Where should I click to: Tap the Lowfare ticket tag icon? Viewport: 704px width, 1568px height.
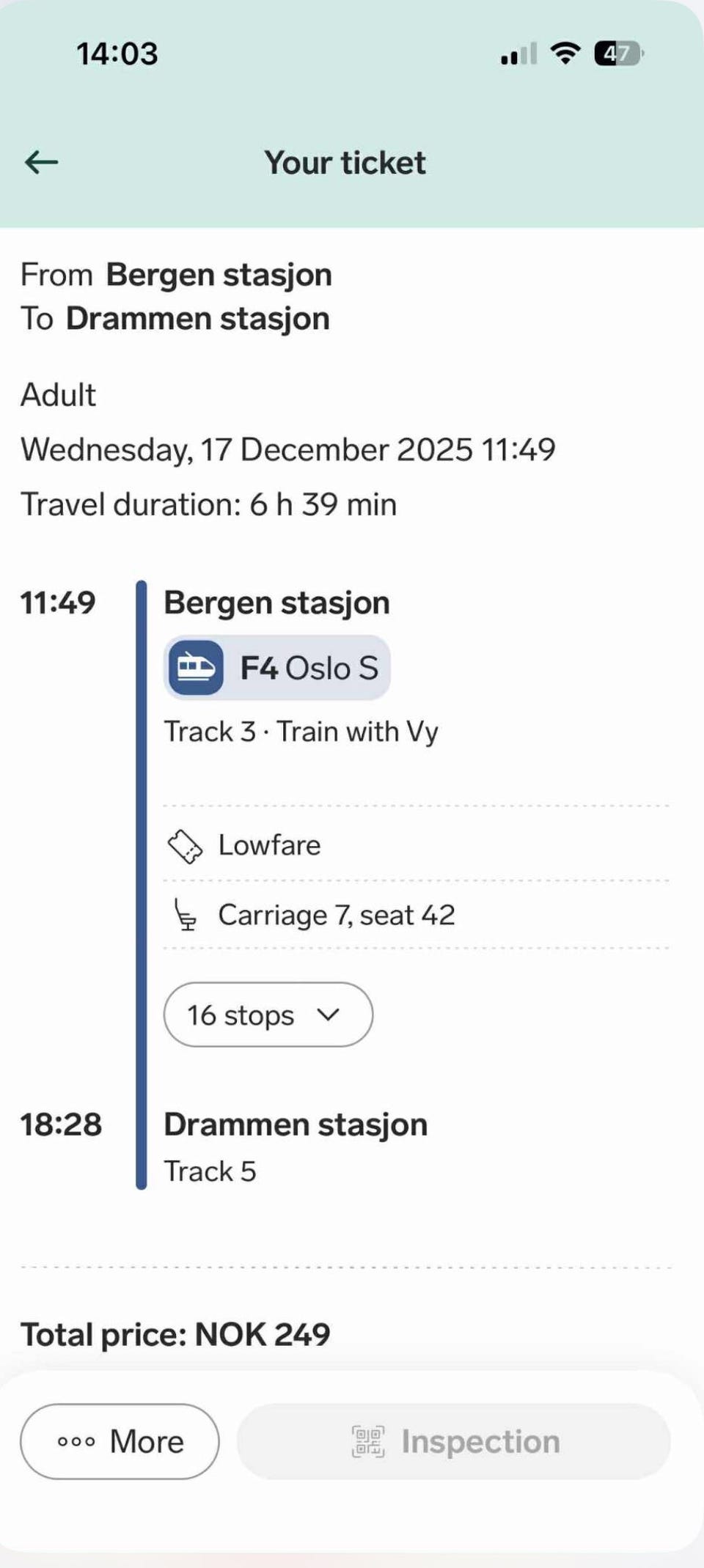pyautogui.click(x=185, y=847)
